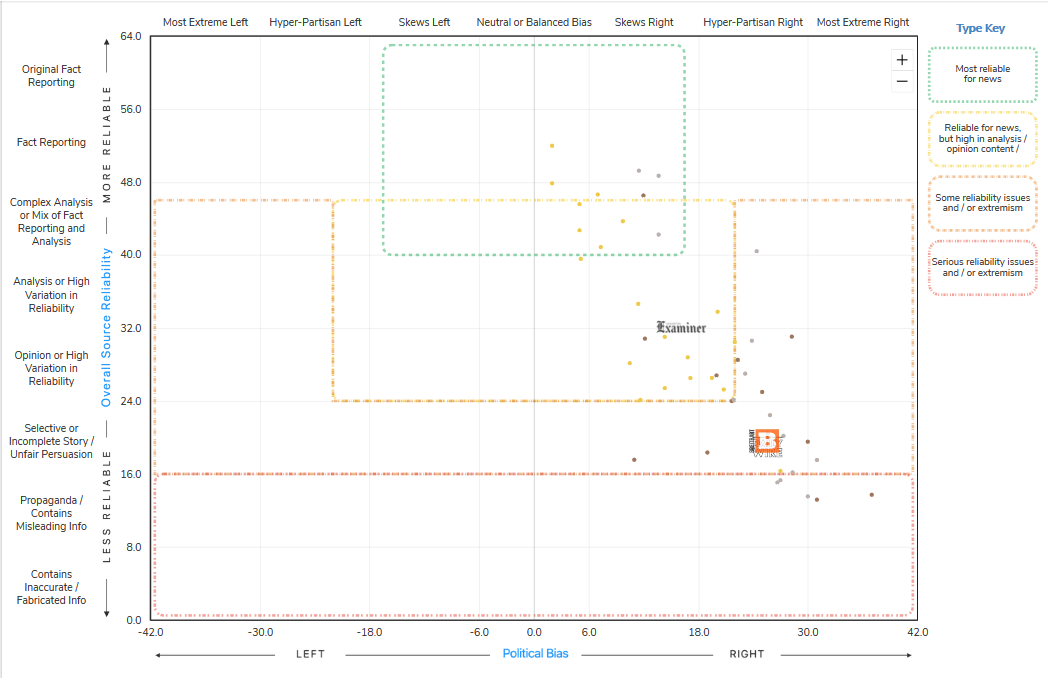Select the Examiner logo on the chart
The width and height of the screenshot is (1048, 678).
[x=681, y=328]
